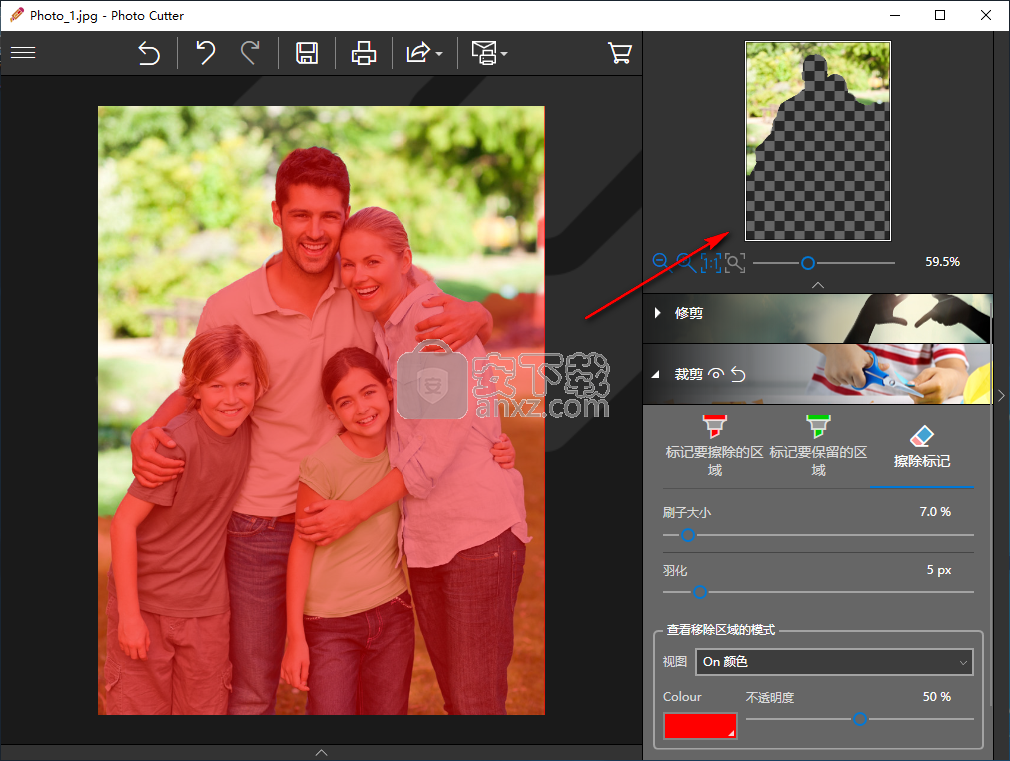Open the shopping cart purchase icon

pyautogui.click(x=620, y=53)
